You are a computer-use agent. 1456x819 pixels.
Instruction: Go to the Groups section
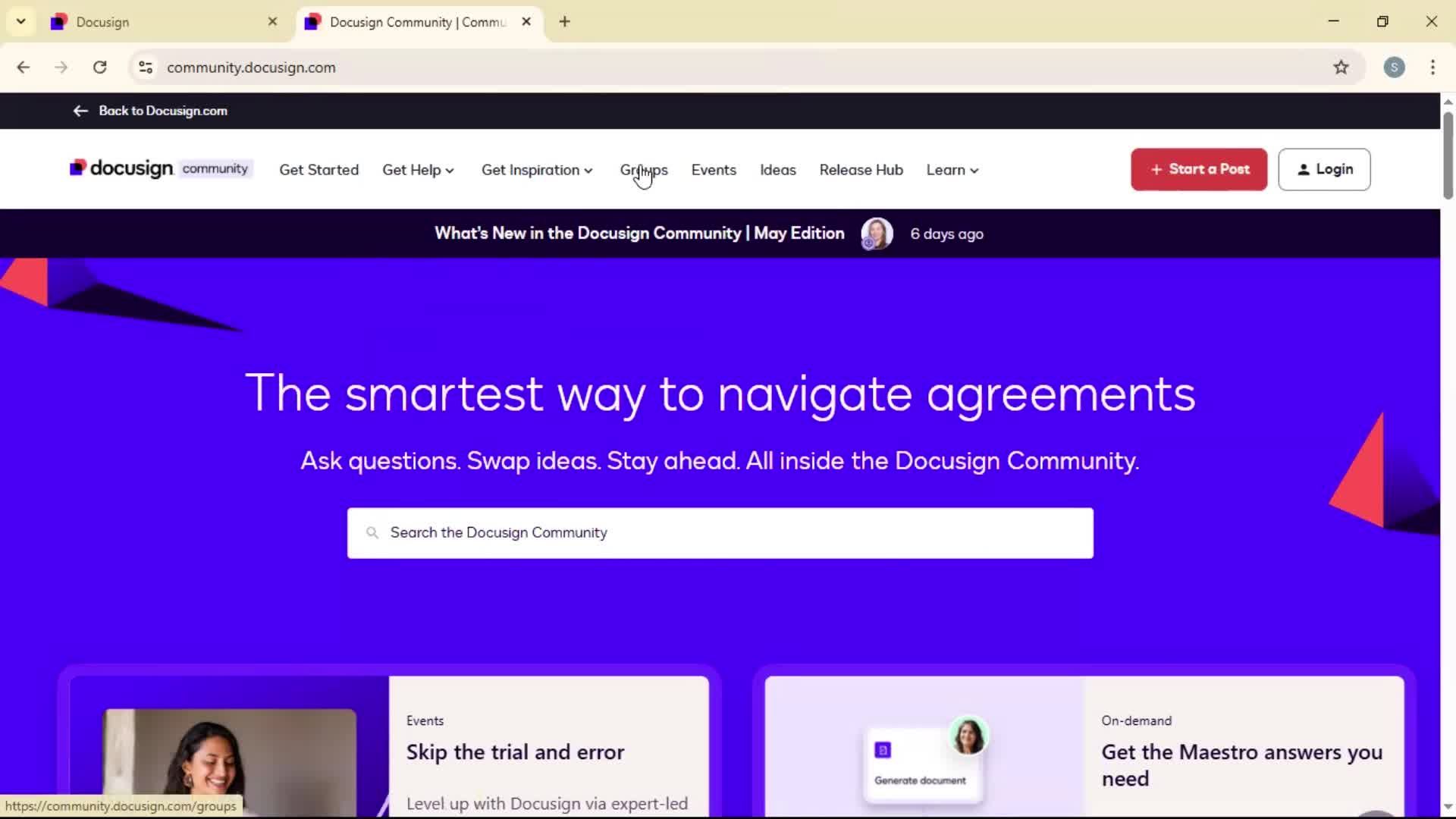pyautogui.click(x=644, y=170)
